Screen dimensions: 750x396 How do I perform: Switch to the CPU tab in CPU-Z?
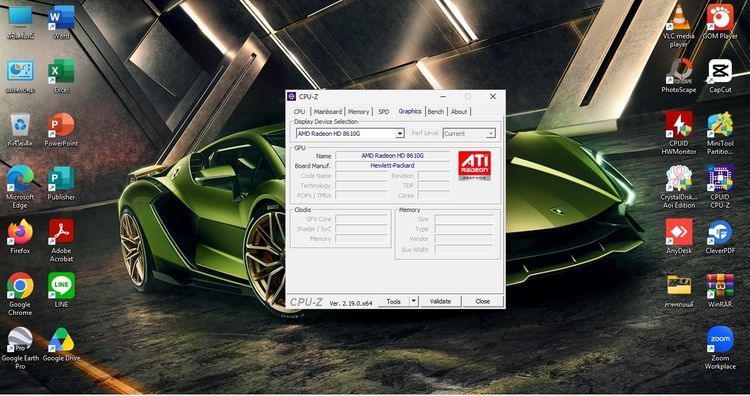pos(299,111)
